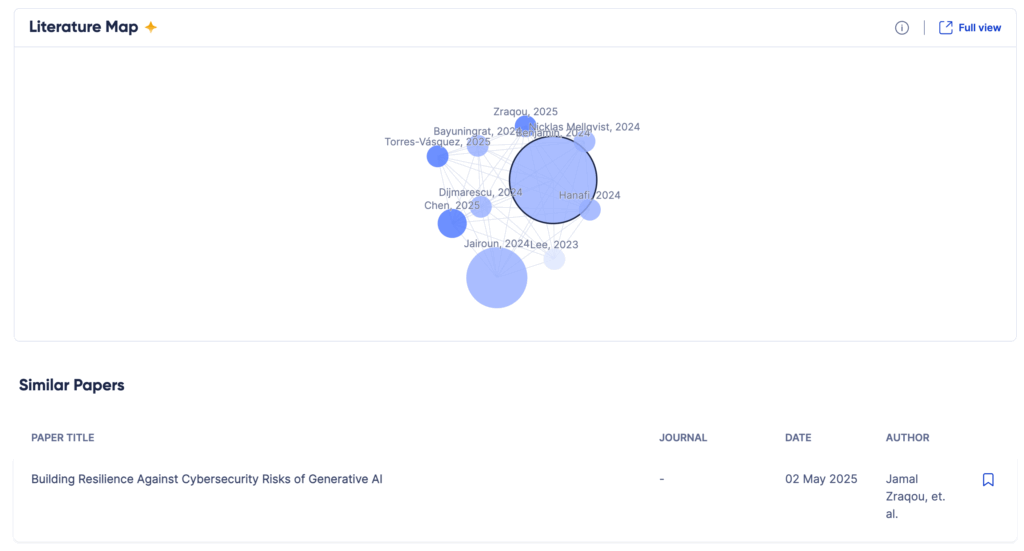Screen dimensions: 1024x551
Task: Click the author Jamal Zraqou, et. al.
Action: click(915, 496)
